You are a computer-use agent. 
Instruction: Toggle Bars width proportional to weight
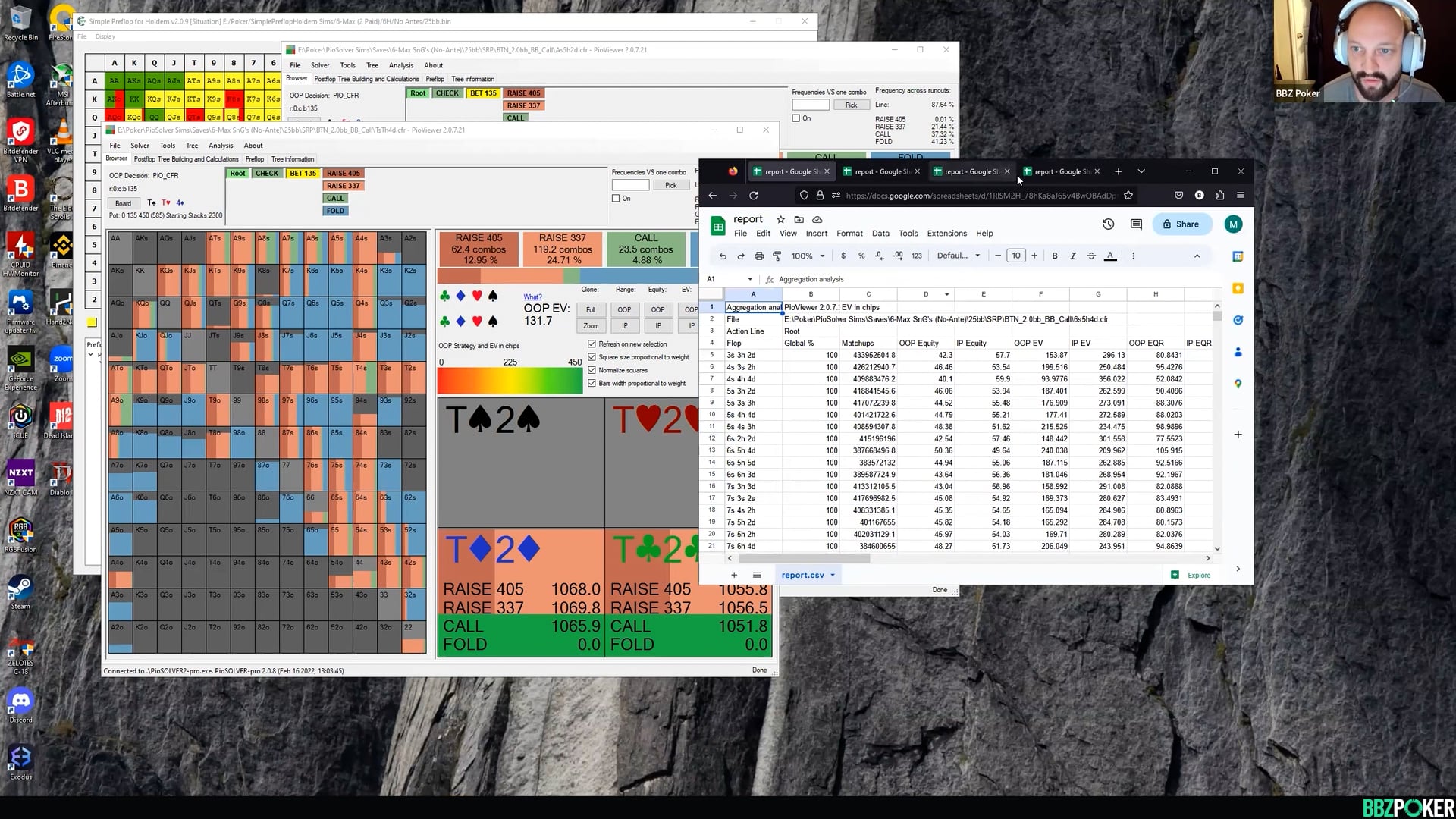[x=592, y=383]
